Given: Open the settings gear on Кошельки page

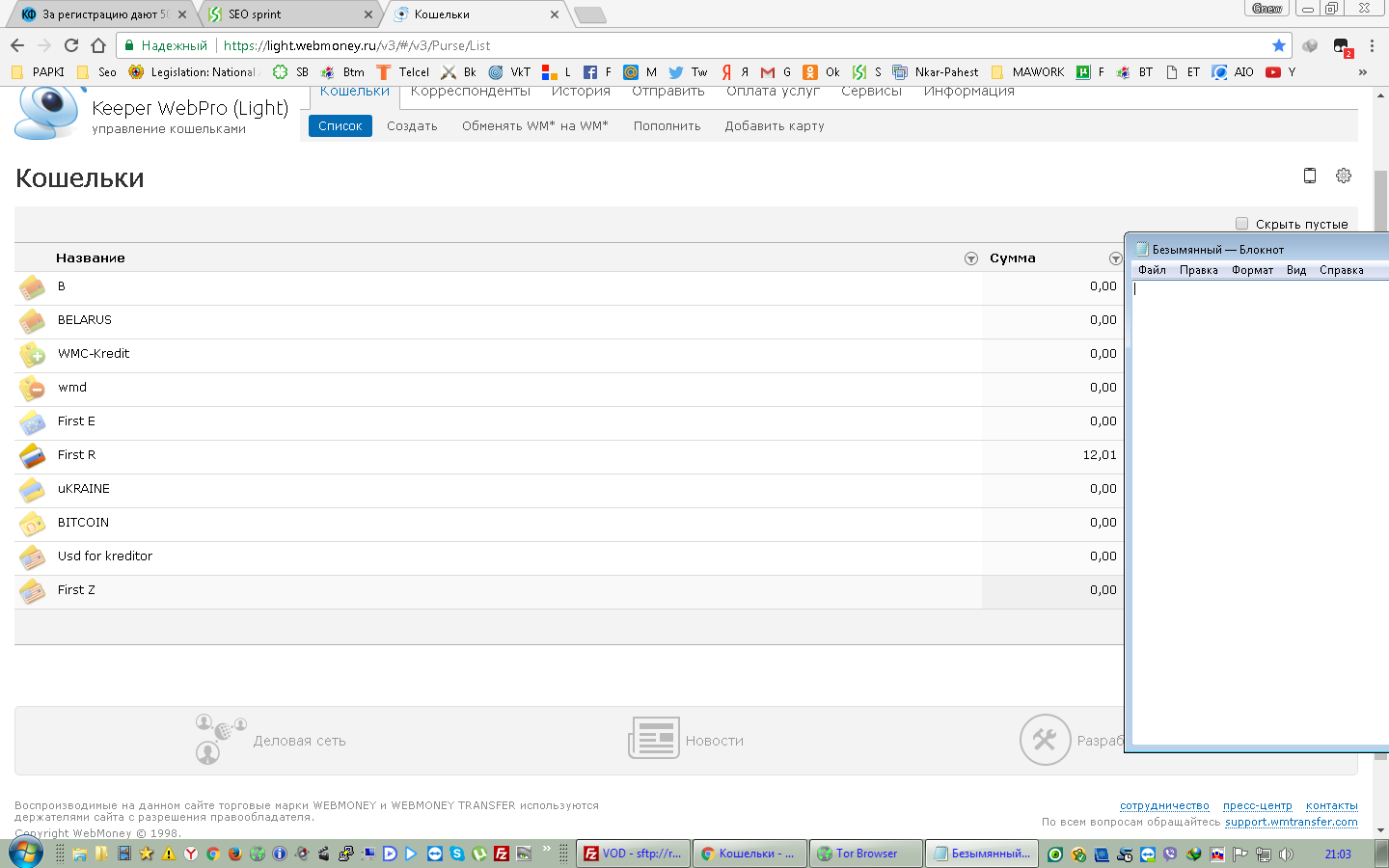Looking at the screenshot, I should tap(1344, 176).
